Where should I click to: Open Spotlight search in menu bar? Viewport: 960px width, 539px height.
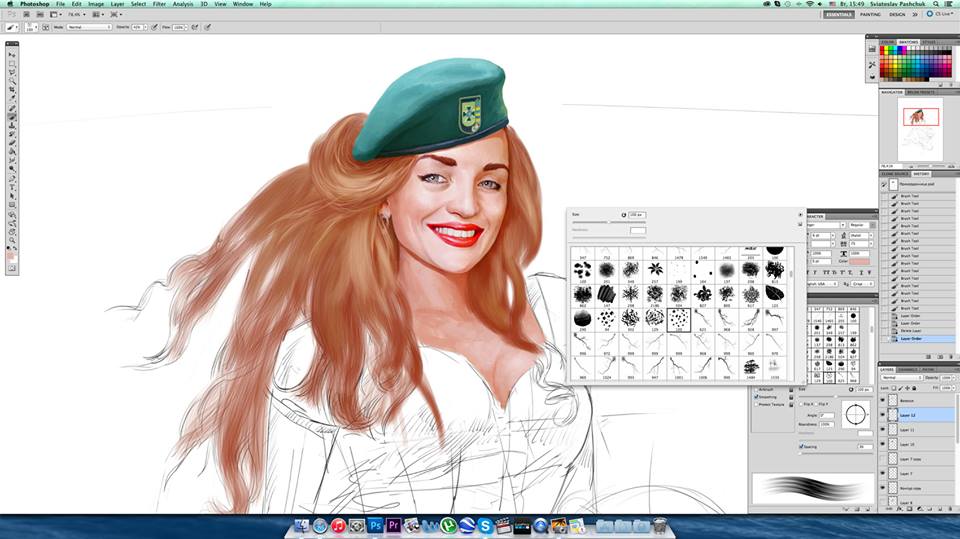[x=936, y=4]
